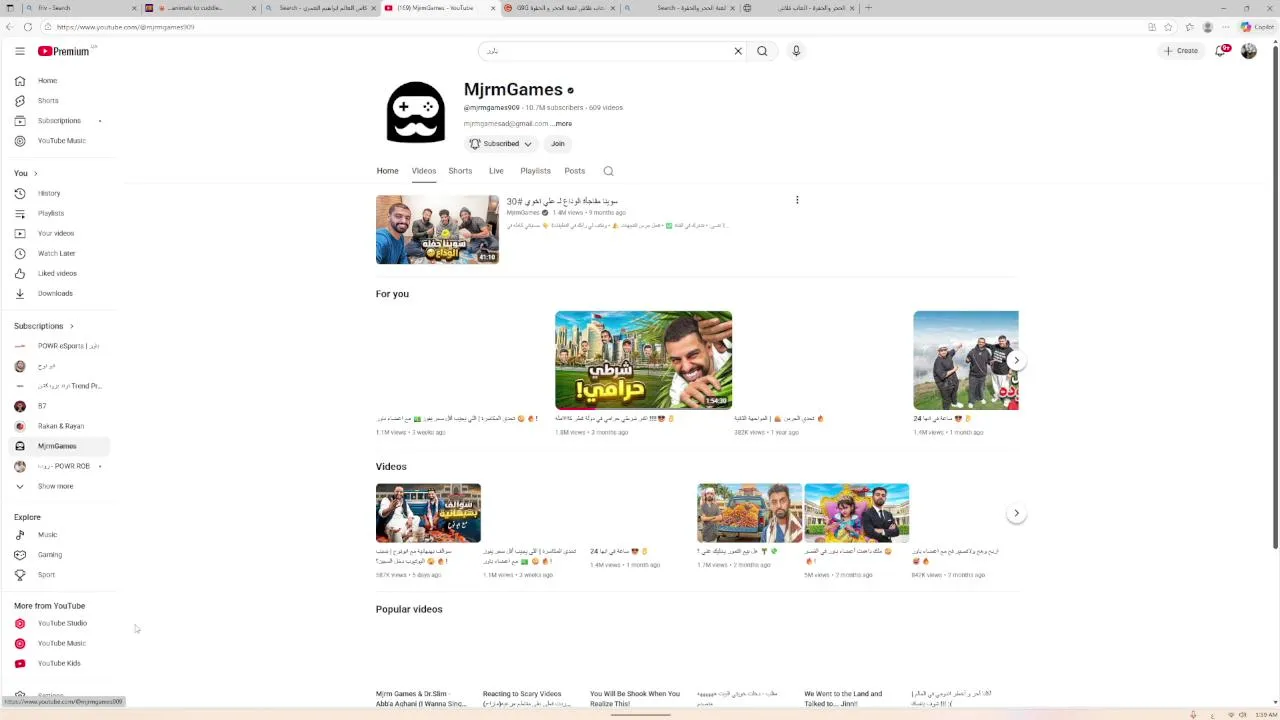The width and height of the screenshot is (1280, 720).
Task: Clear the search box text
Action: [738, 51]
